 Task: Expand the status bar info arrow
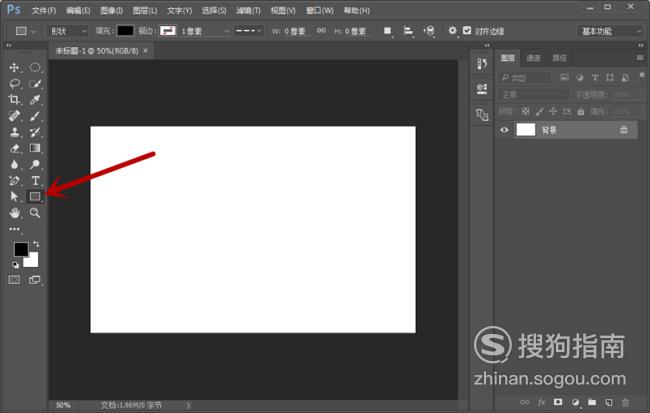(189, 406)
